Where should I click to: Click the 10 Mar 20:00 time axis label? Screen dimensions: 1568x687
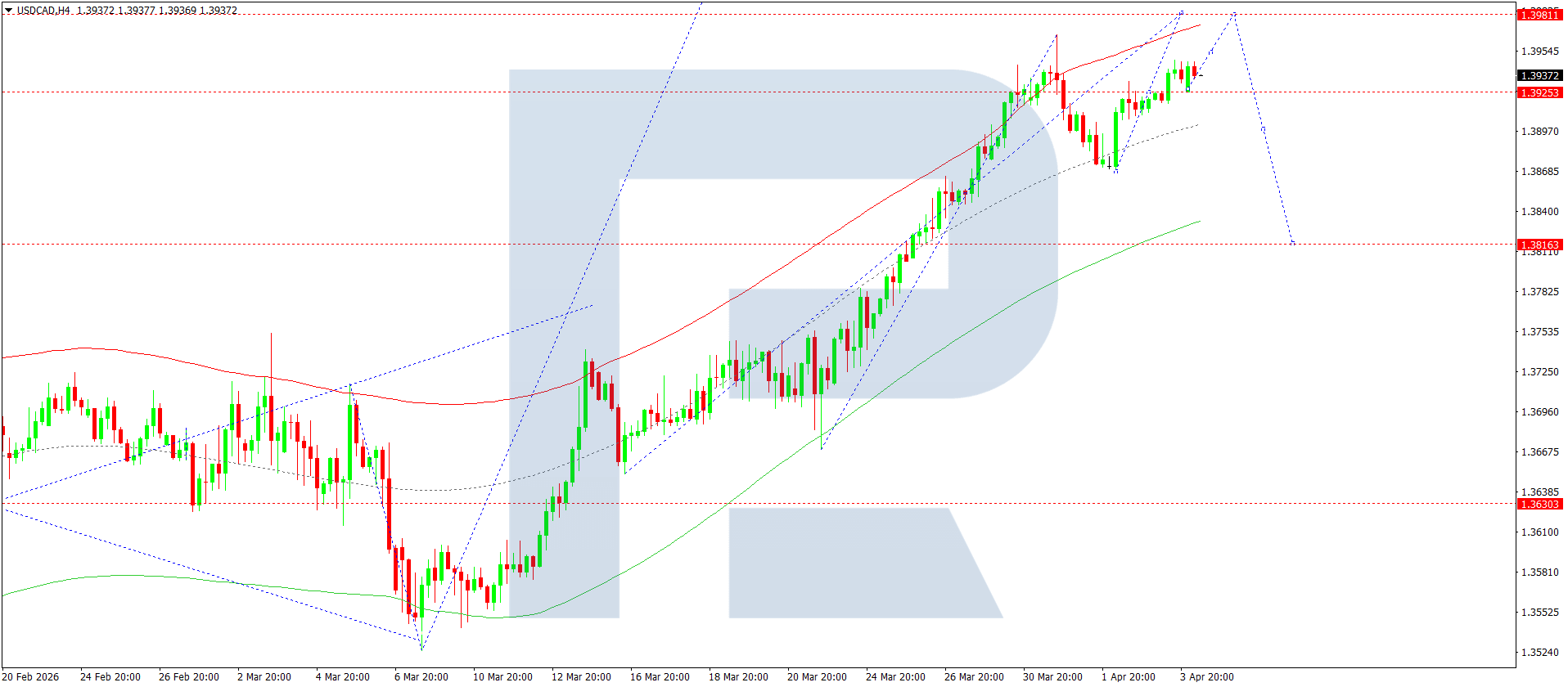coord(502,676)
